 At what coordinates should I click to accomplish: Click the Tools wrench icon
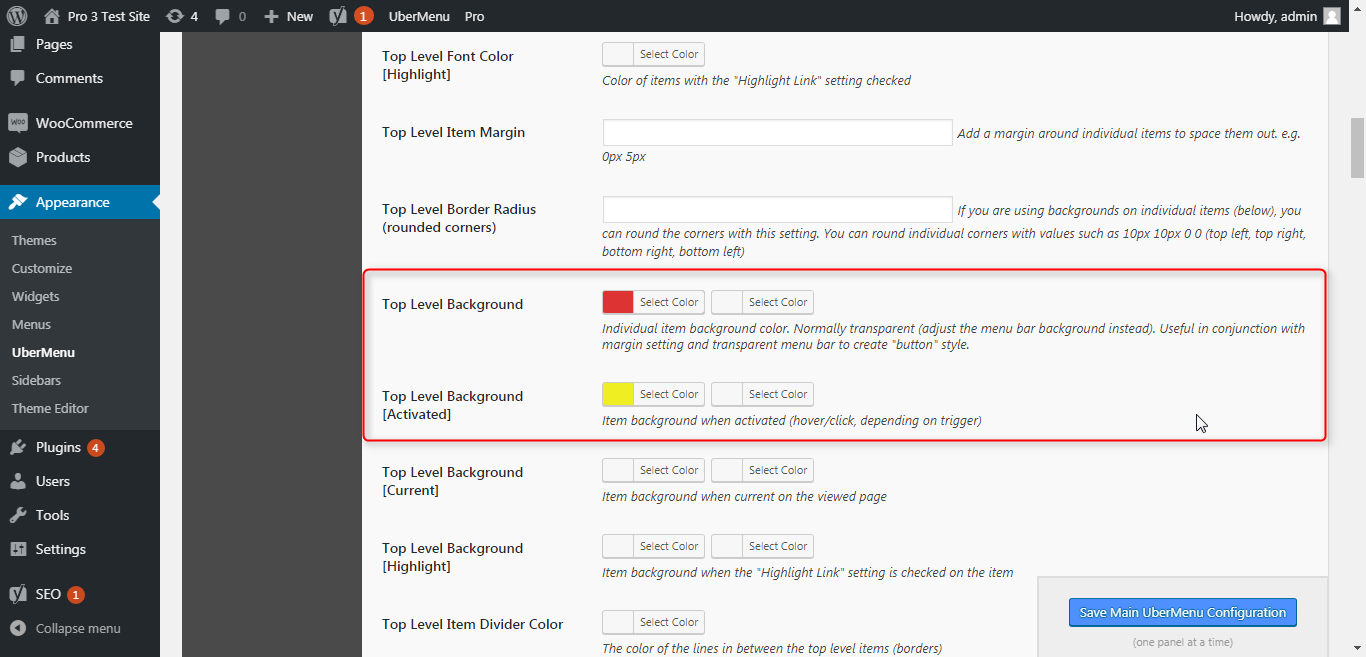point(18,515)
